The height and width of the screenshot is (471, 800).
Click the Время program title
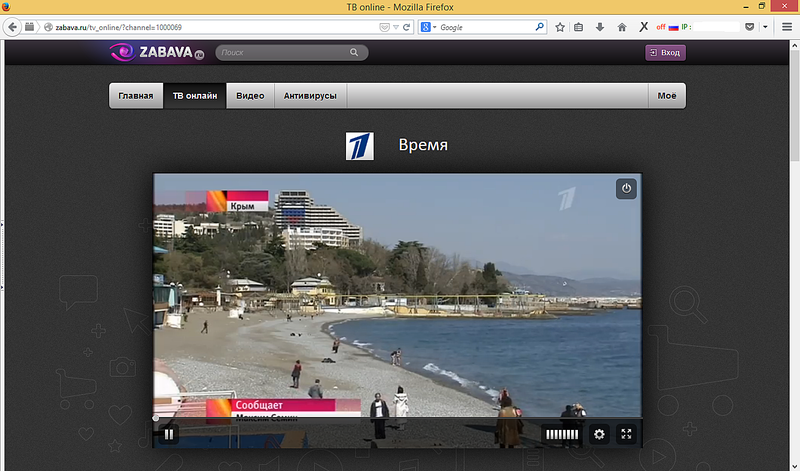(423, 145)
